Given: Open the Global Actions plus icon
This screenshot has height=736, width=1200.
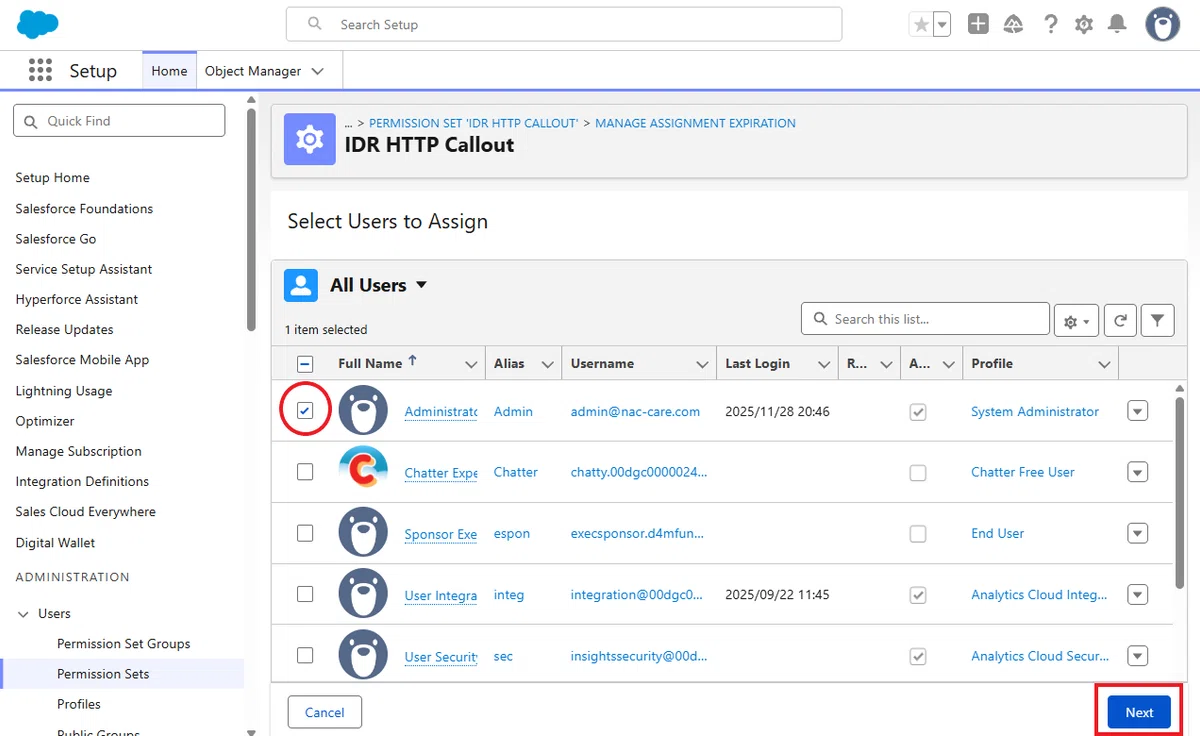Looking at the screenshot, I should coord(978,25).
